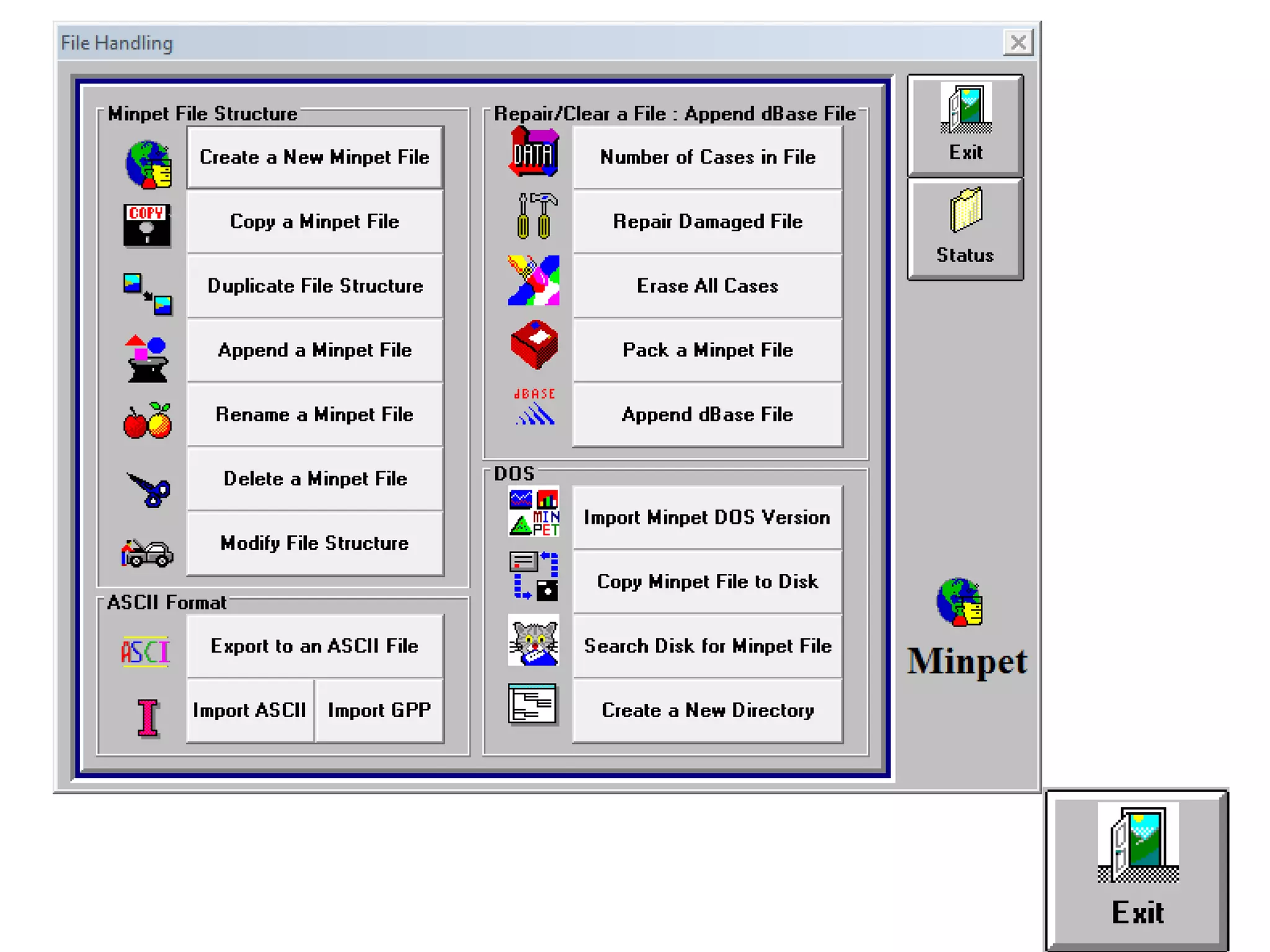The image size is (1270, 952).
Task: Close the File Handling window
Action: pyautogui.click(x=1018, y=43)
